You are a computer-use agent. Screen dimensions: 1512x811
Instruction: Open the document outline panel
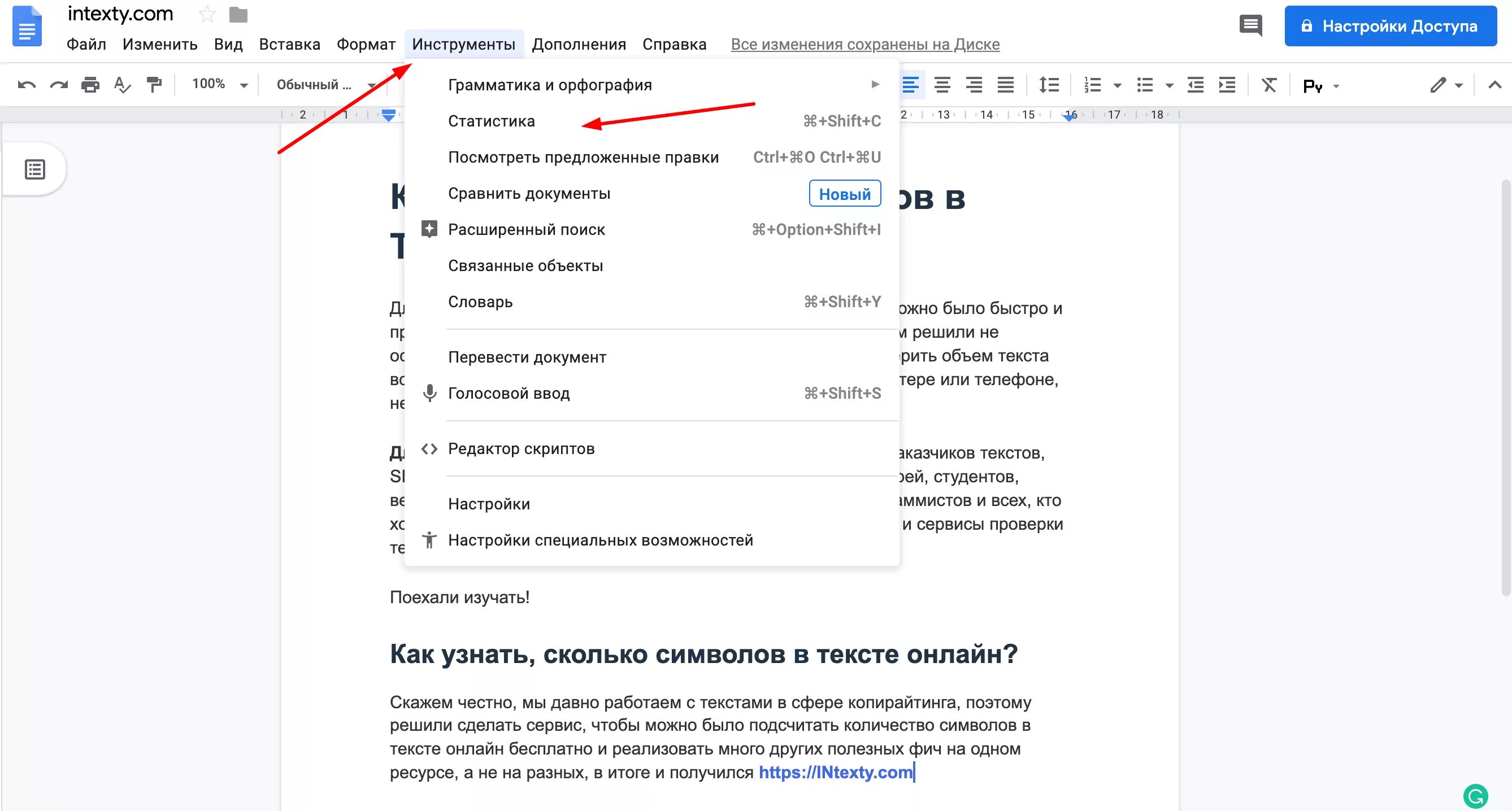34,169
